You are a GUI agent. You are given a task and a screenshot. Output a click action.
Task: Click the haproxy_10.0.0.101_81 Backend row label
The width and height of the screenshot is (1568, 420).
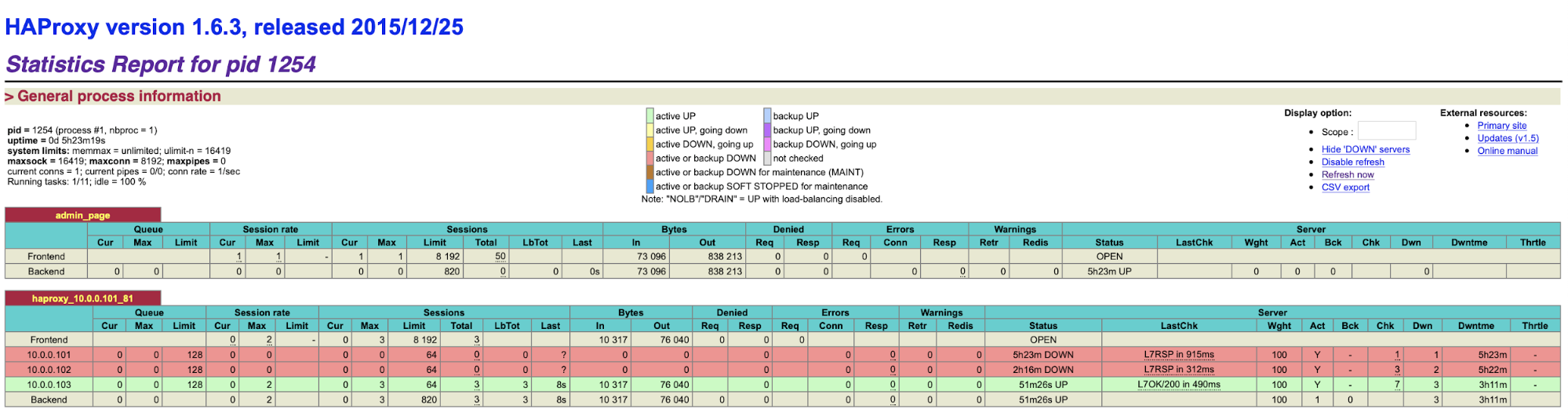49,400
